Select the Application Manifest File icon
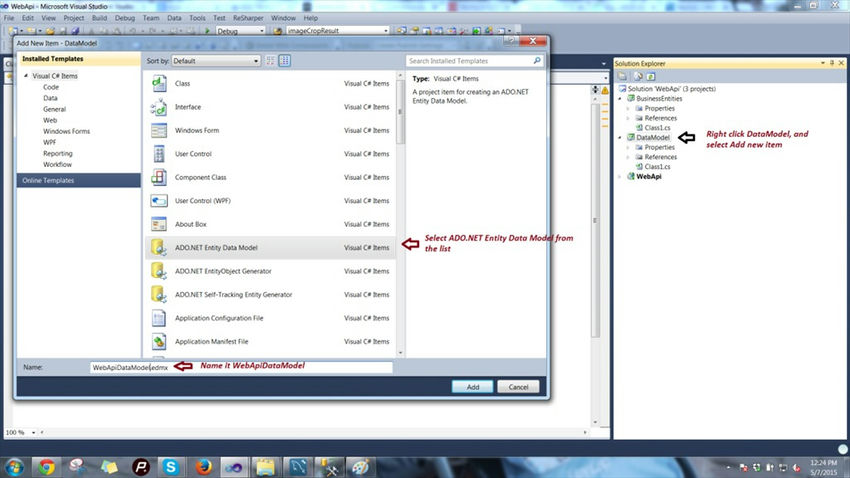 [x=159, y=341]
